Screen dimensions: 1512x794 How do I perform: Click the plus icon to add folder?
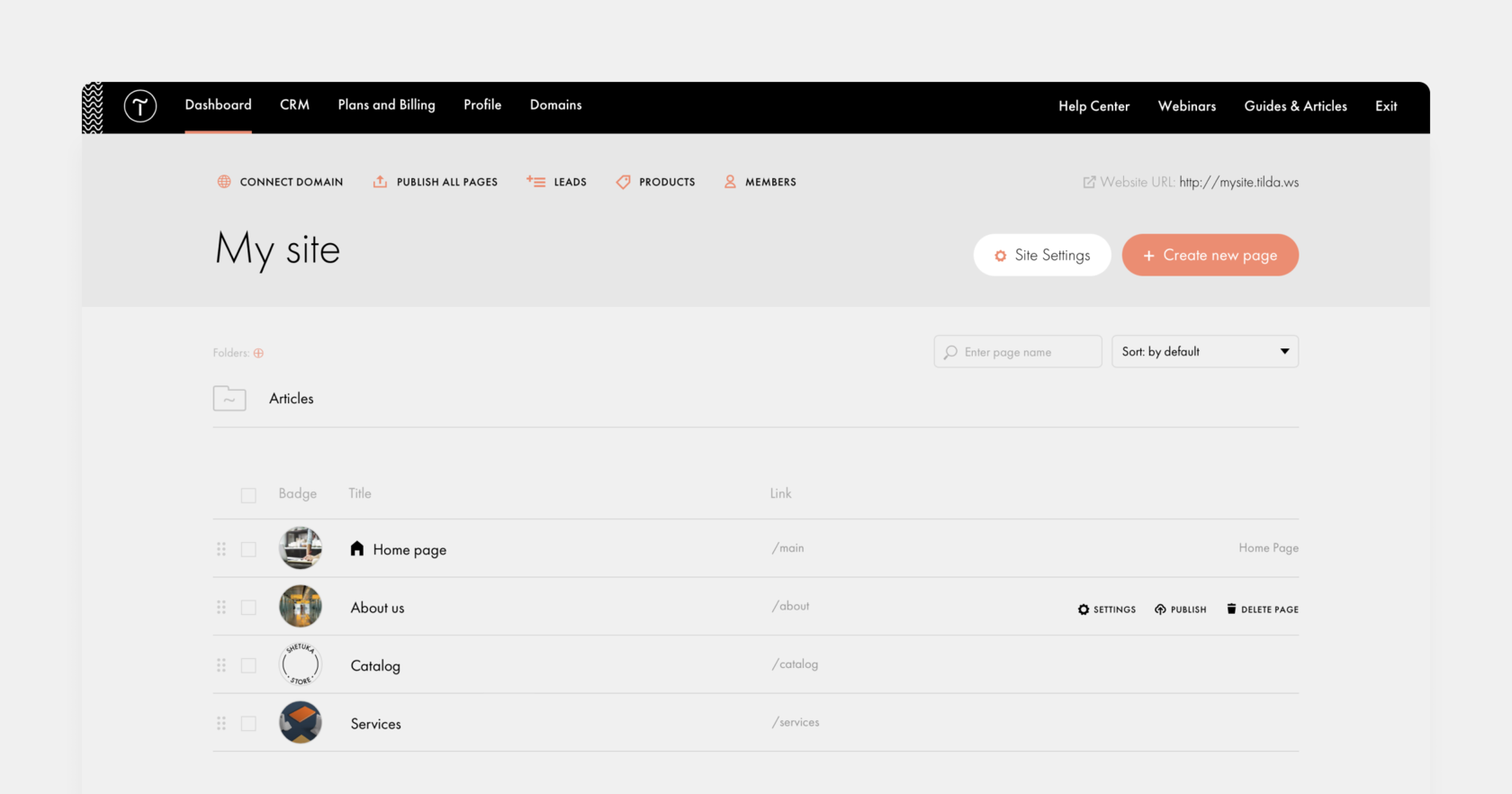tap(258, 353)
